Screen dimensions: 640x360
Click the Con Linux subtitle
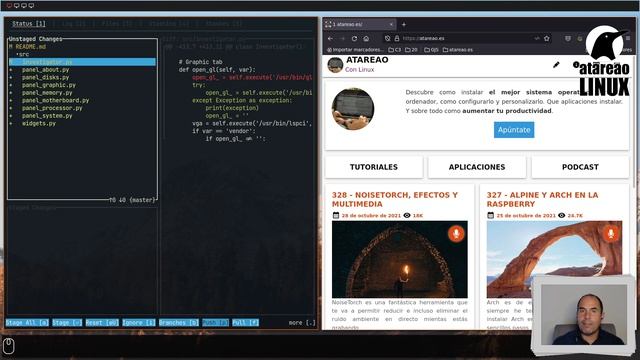[x=359, y=70]
